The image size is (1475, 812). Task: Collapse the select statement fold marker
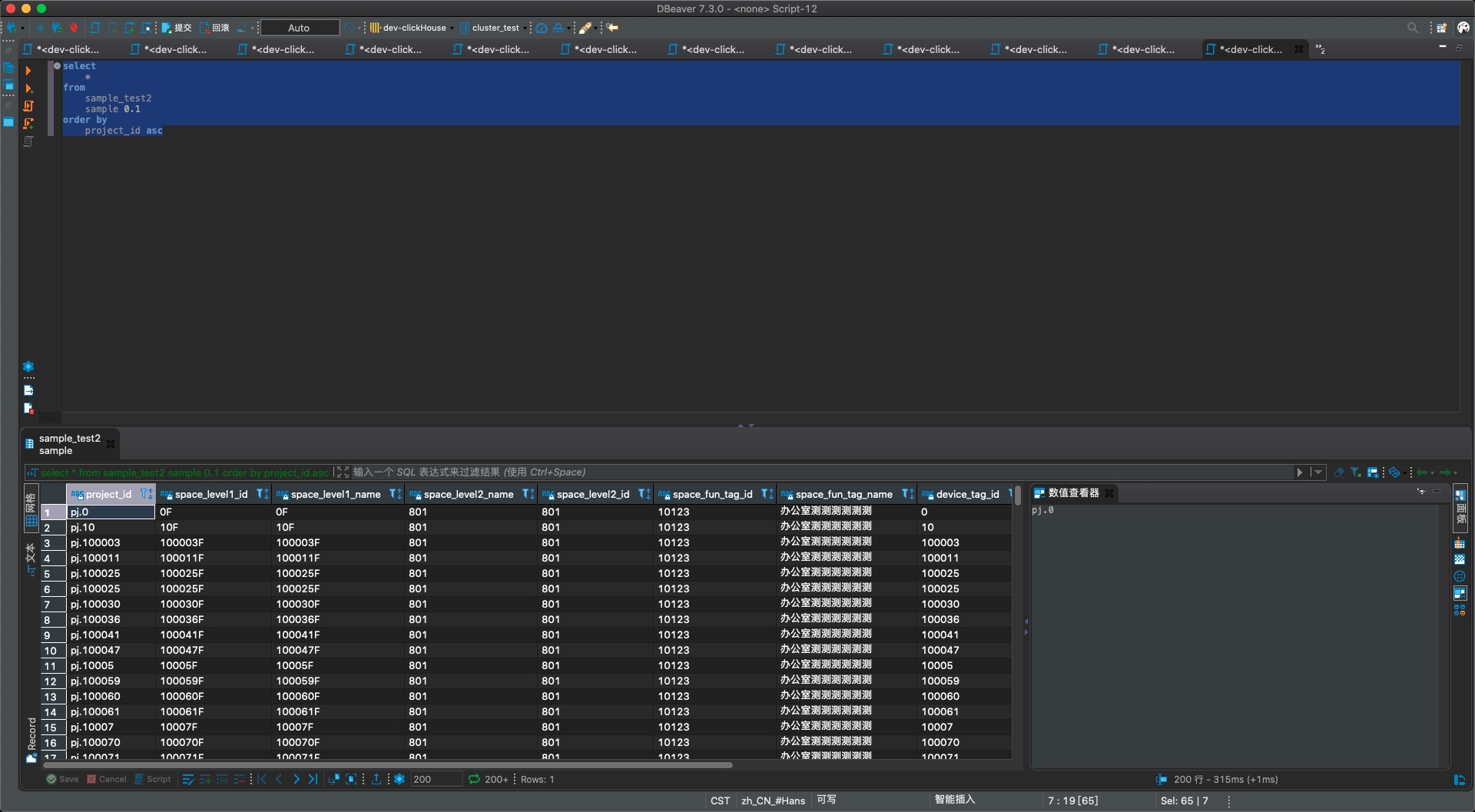pyautogui.click(x=57, y=66)
